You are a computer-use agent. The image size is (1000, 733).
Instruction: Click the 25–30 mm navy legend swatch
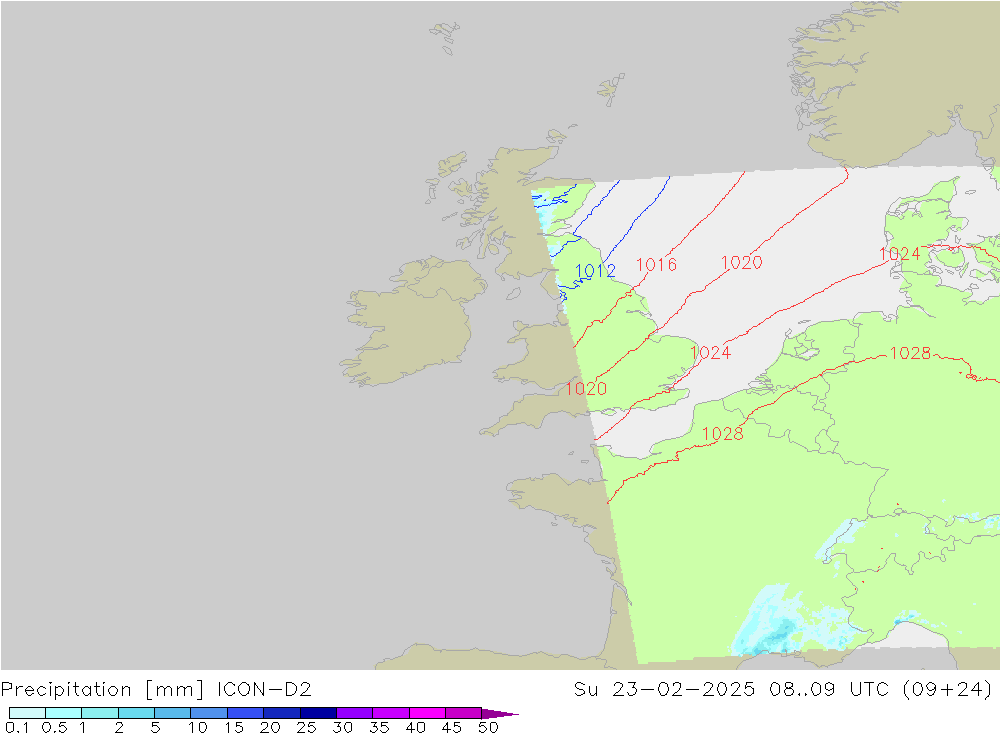pos(318,713)
